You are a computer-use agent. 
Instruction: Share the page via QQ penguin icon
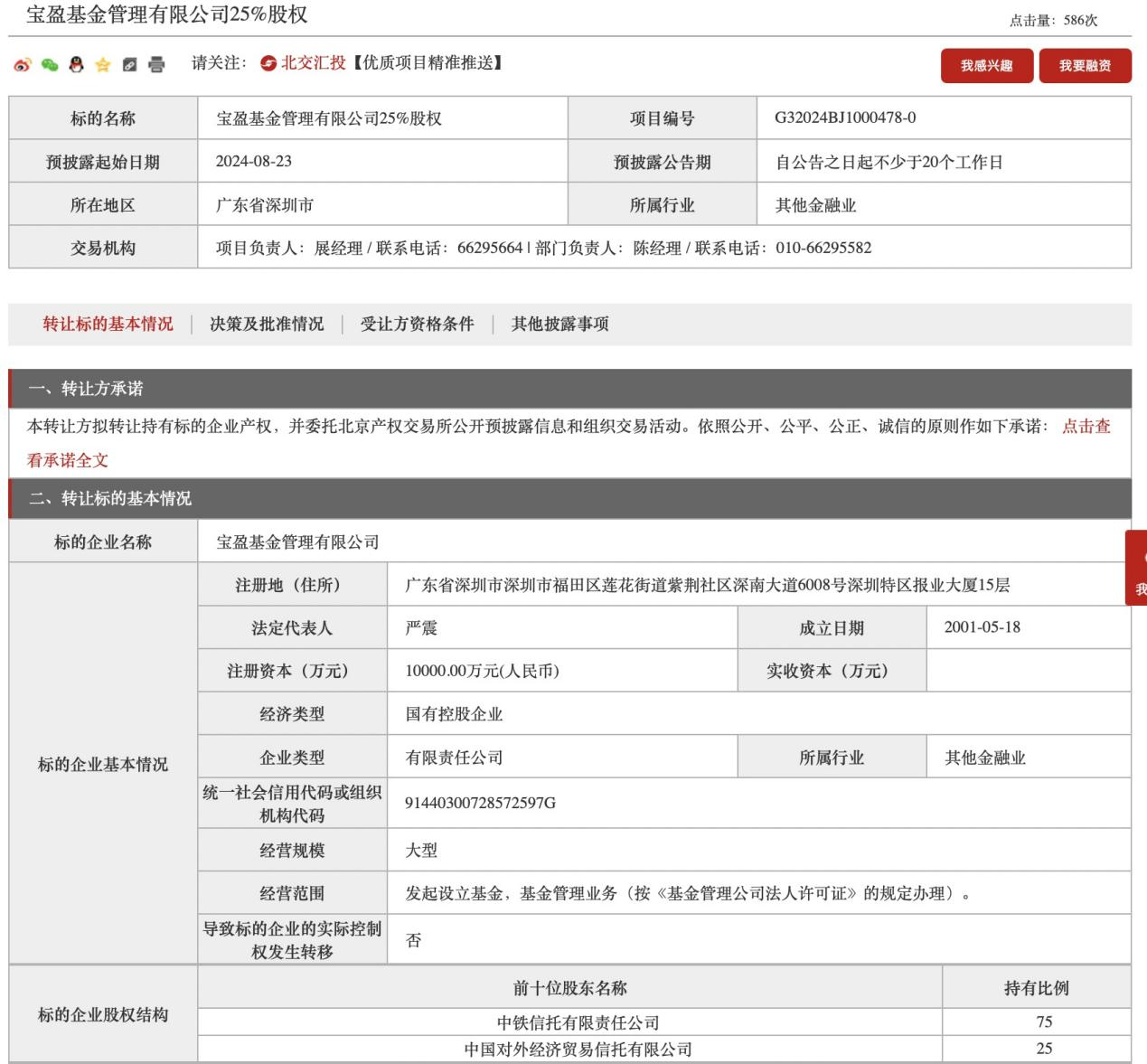77,64
